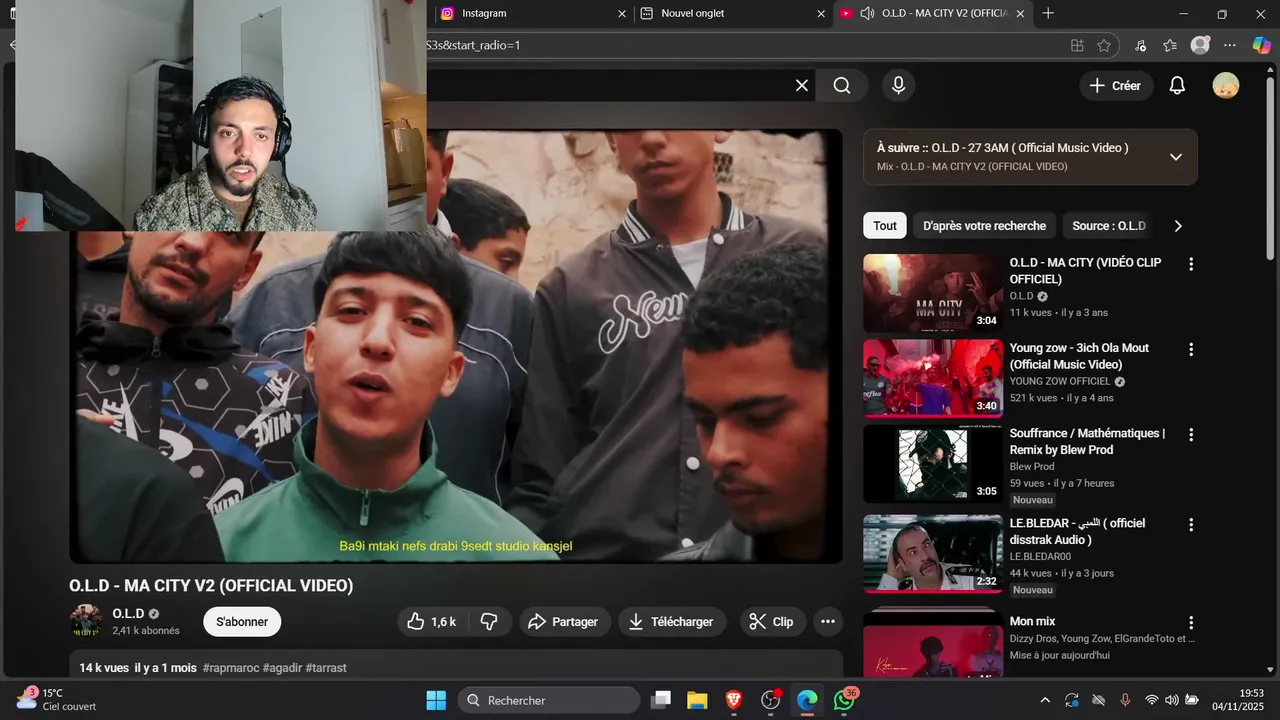This screenshot has height=720, width=1280.
Task: Click the YouTube search magnifier button
Action: click(x=842, y=86)
